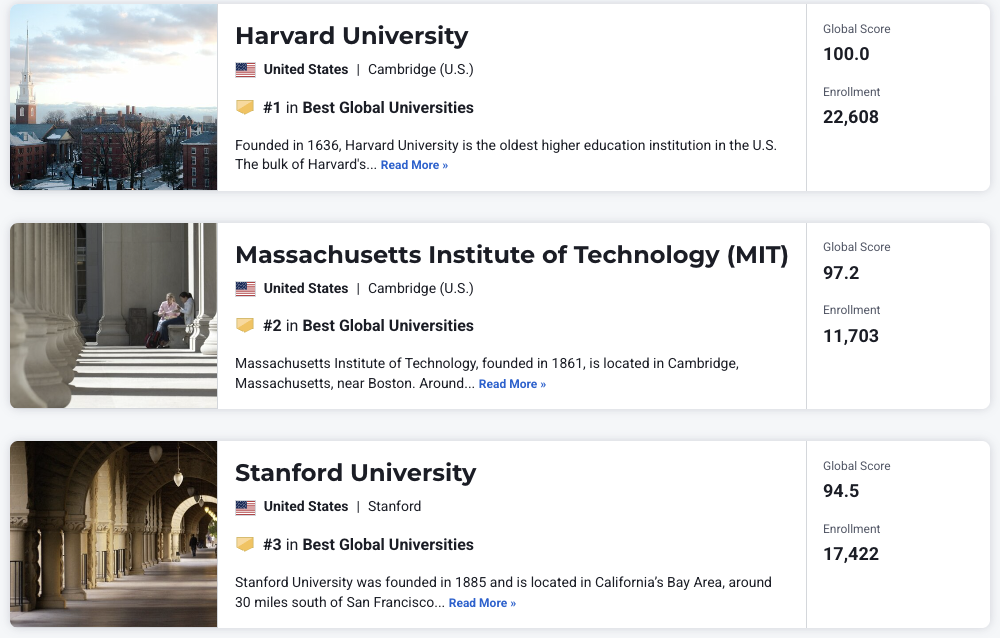
Task: Click the US flag icon under Stanford University
Action: click(x=245, y=507)
